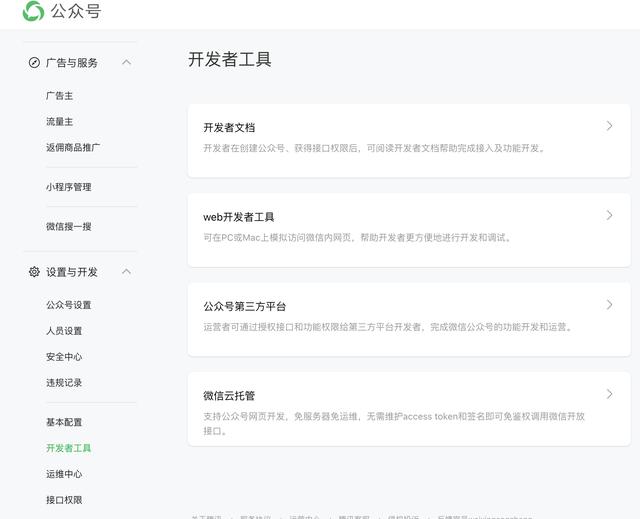This screenshot has height=519, width=640.
Task: Click the green 公众号 logo icon
Action: (x=33, y=11)
